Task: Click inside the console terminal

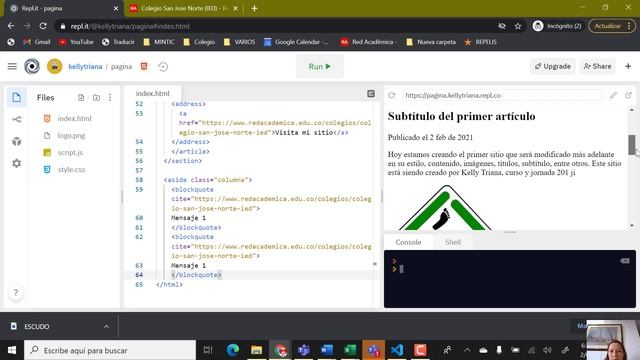Action: [510, 279]
